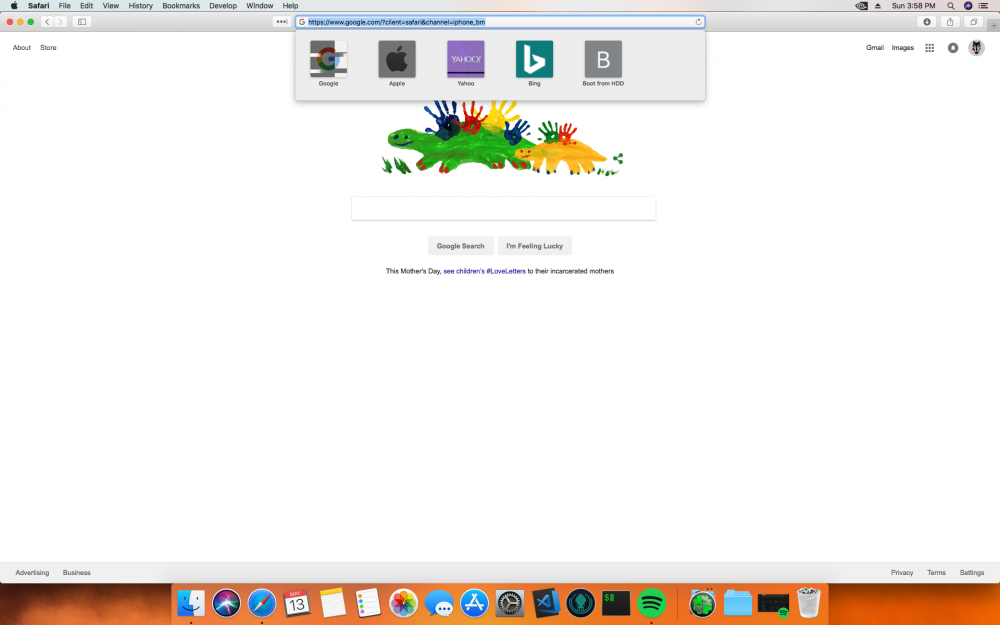Open the Privacy footer link
Viewport: 1000px width, 625px height.
pyautogui.click(x=902, y=573)
